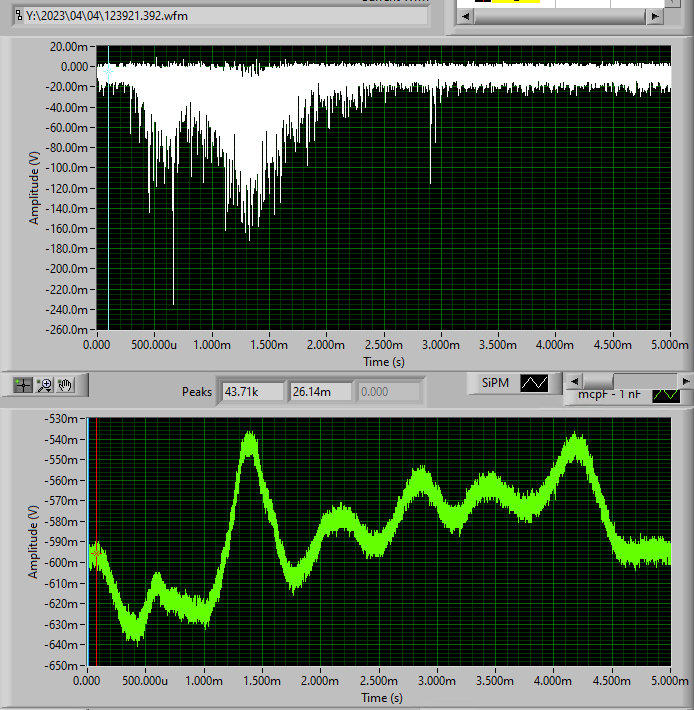
Task: Click the 20.00m upper Y-axis label
Action: [69, 47]
